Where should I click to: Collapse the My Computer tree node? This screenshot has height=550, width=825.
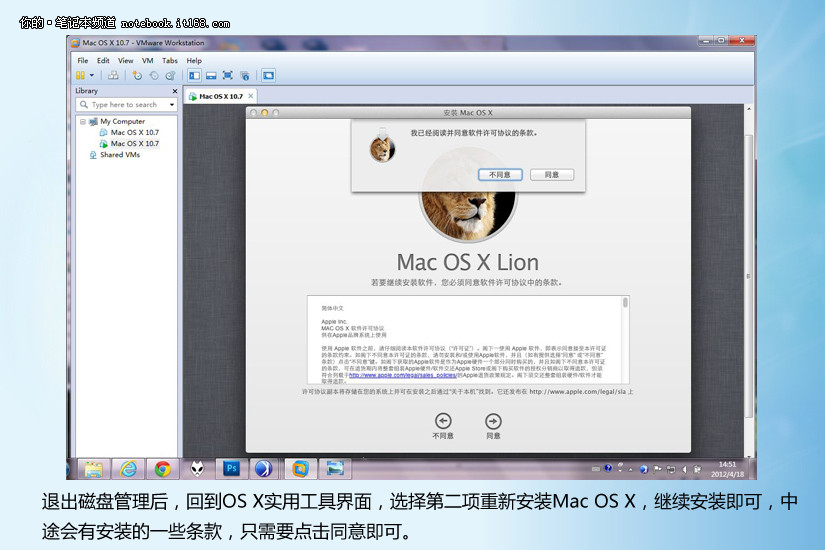(x=83, y=122)
